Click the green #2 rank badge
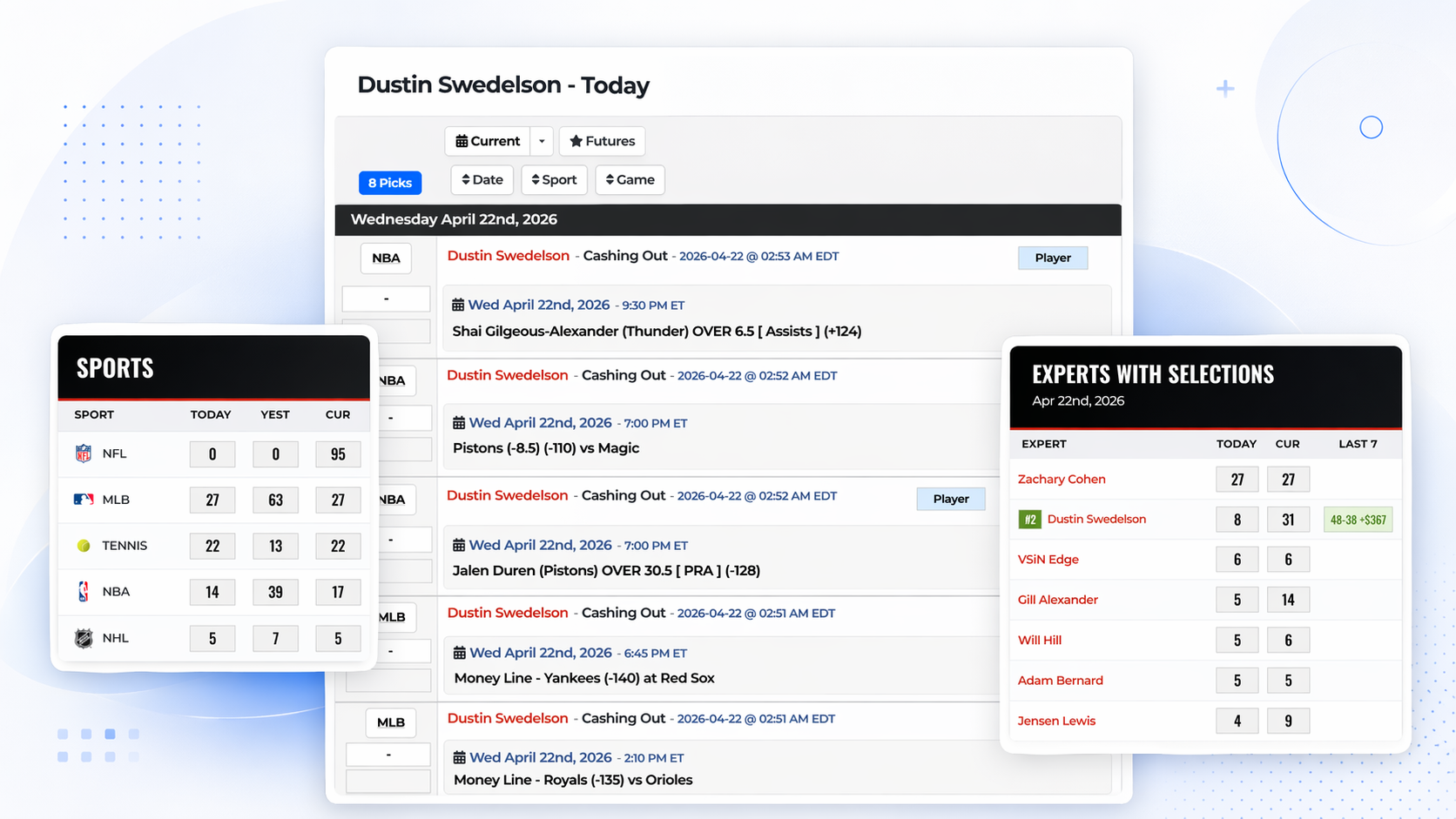The height and width of the screenshot is (819, 1456). 1029,520
